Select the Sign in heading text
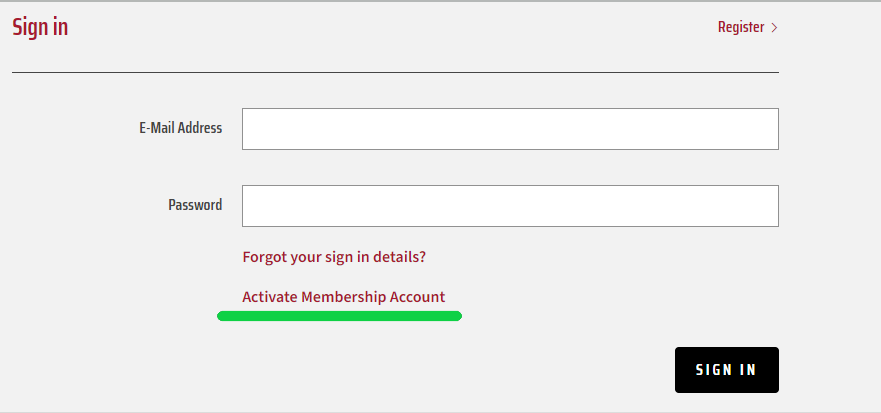 pyautogui.click(x=40, y=27)
